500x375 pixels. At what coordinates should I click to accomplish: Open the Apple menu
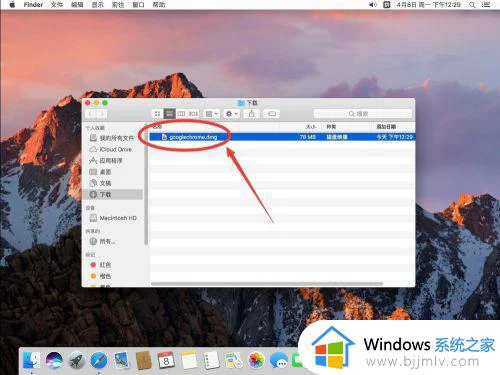(x=12, y=5)
